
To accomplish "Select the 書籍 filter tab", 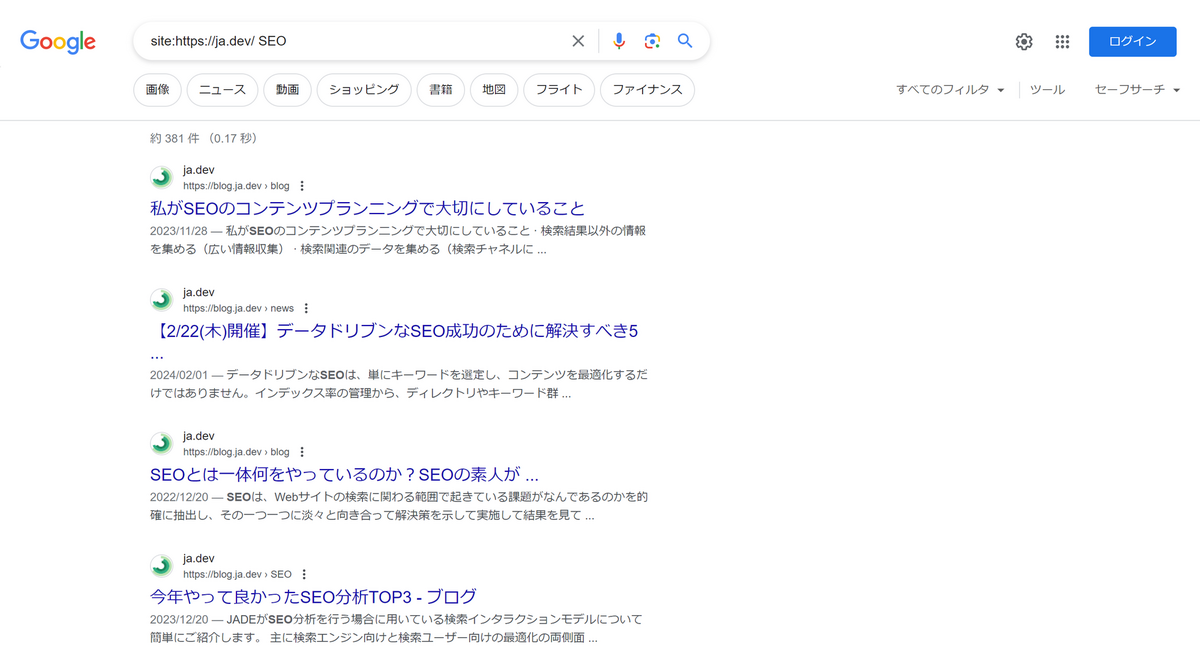I will [441, 90].
